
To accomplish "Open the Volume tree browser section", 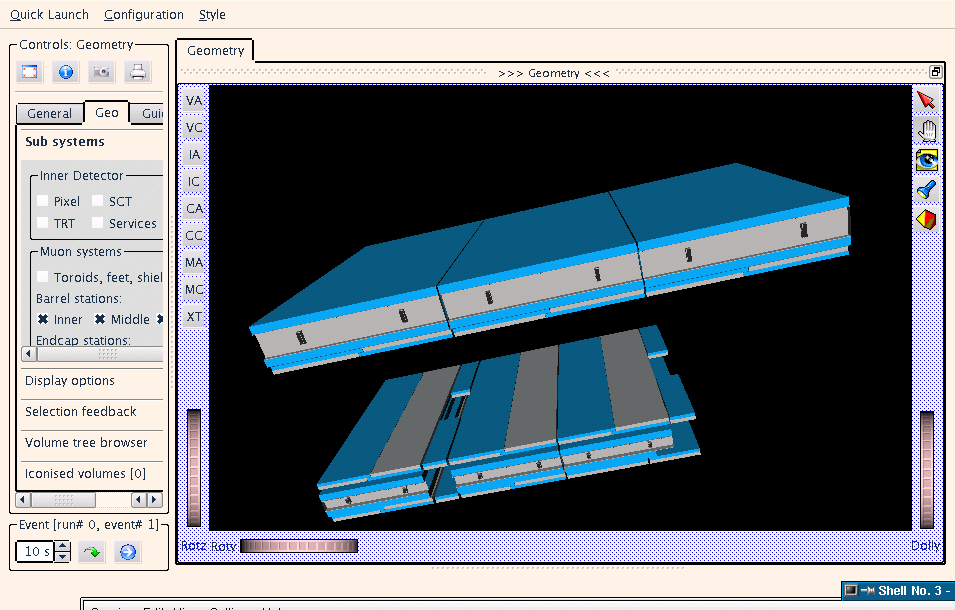I will click(86, 443).
